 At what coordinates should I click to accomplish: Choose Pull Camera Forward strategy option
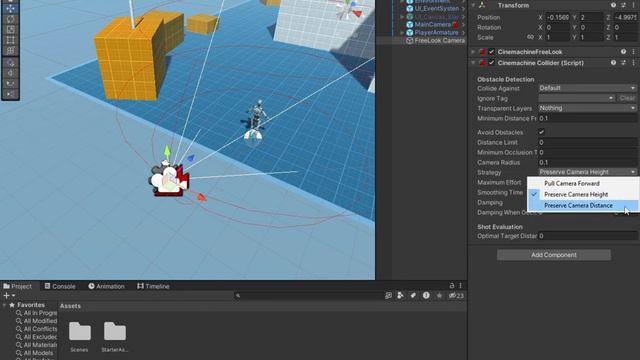click(x=583, y=184)
